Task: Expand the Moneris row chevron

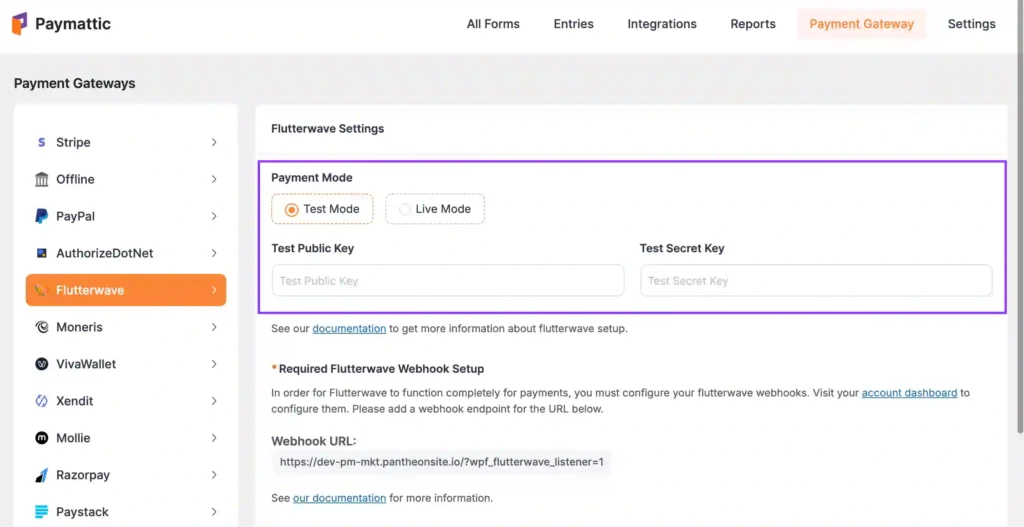Action: tap(214, 327)
